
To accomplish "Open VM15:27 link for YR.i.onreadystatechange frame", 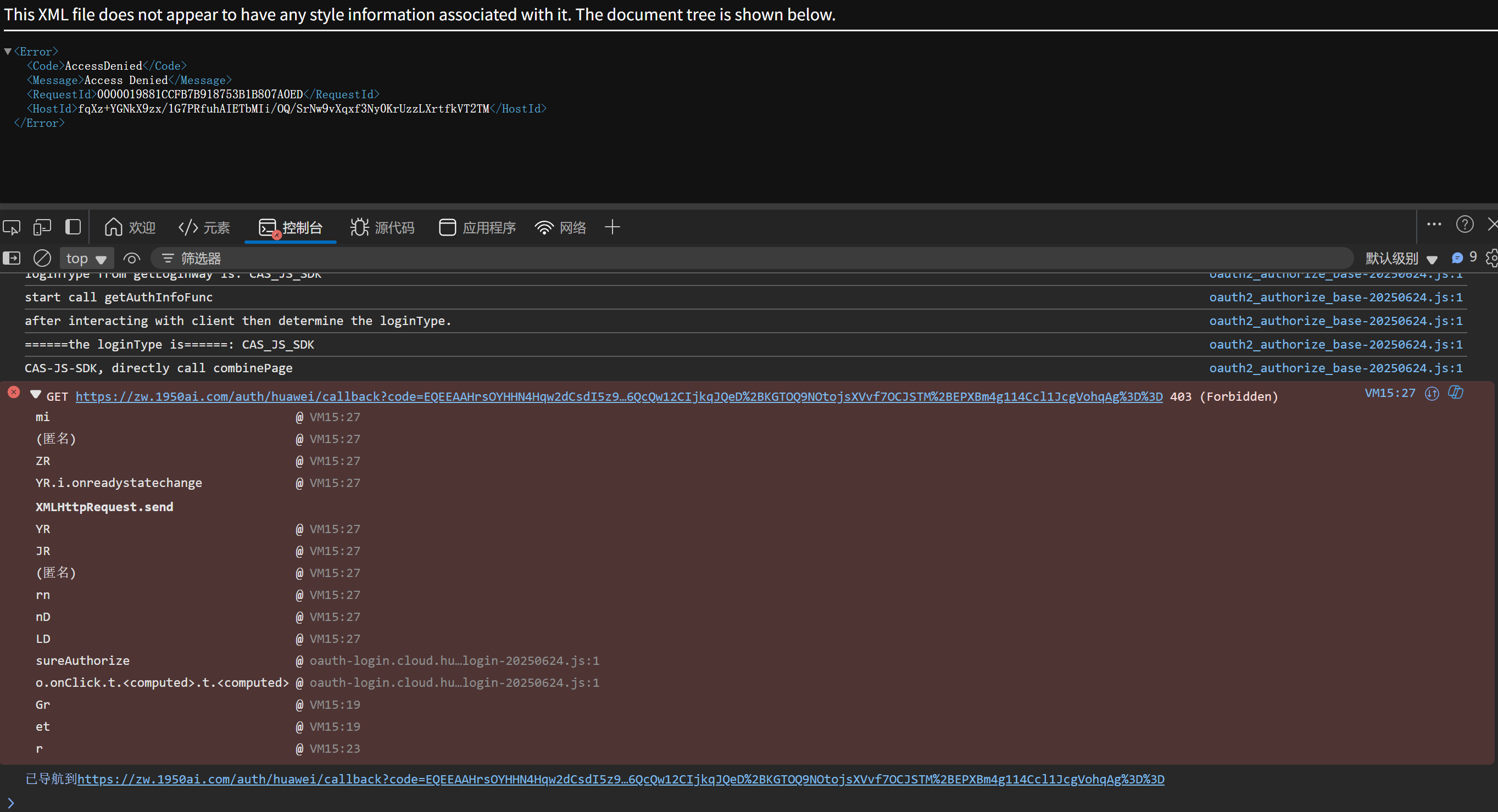I will point(335,483).
